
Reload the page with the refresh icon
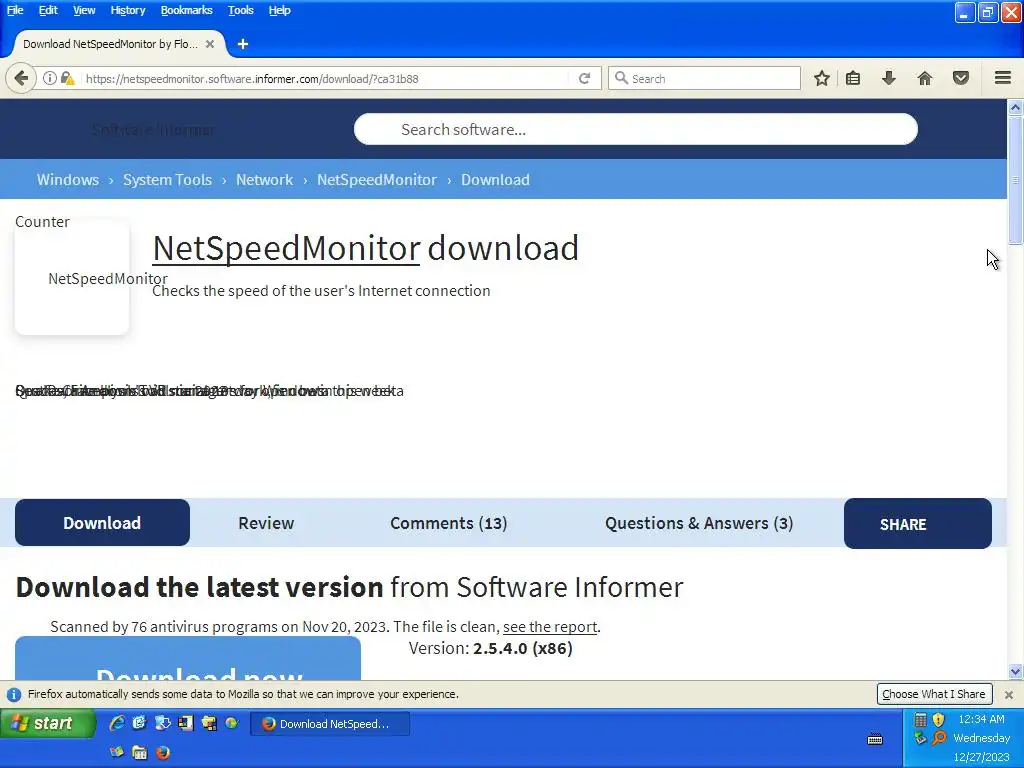[x=584, y=78]
